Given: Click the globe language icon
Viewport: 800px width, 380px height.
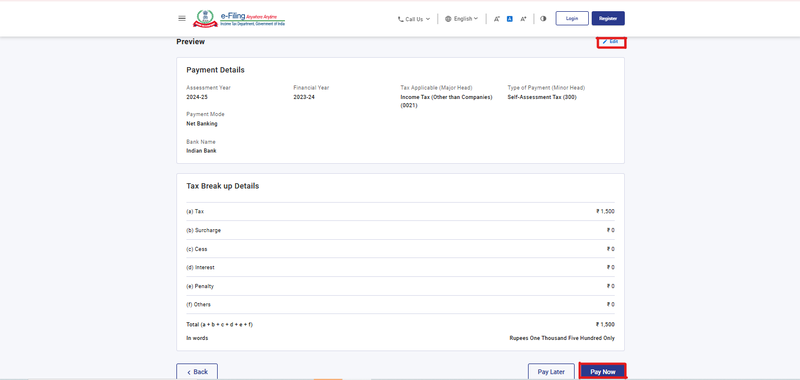Looking at the screenshot, I should click(x=448, y=19).
